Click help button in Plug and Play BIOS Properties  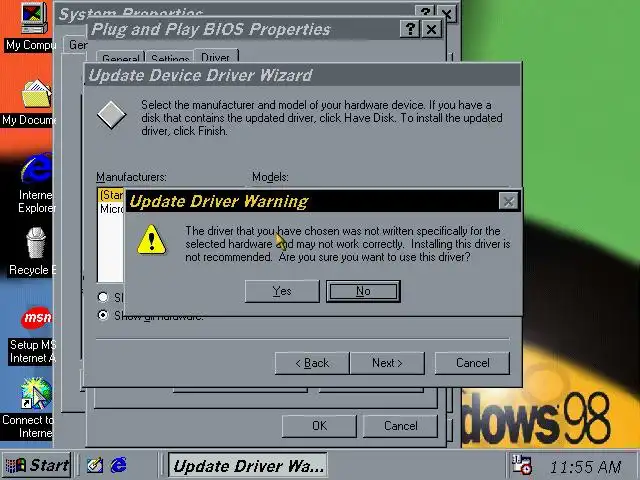[x=410, y=29]
